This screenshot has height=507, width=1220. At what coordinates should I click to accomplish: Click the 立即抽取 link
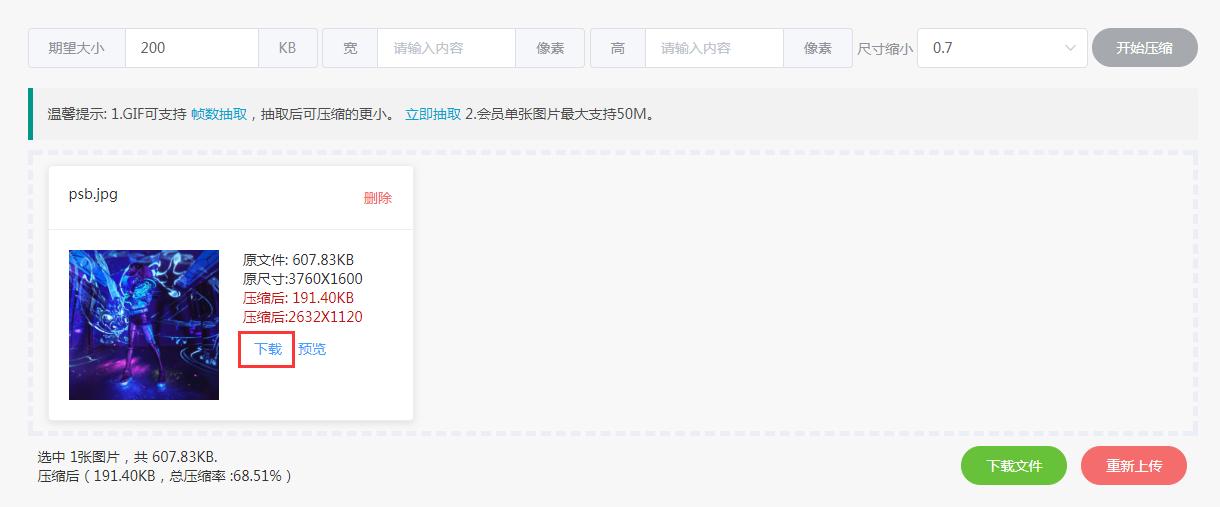click(x=433, y=114)
